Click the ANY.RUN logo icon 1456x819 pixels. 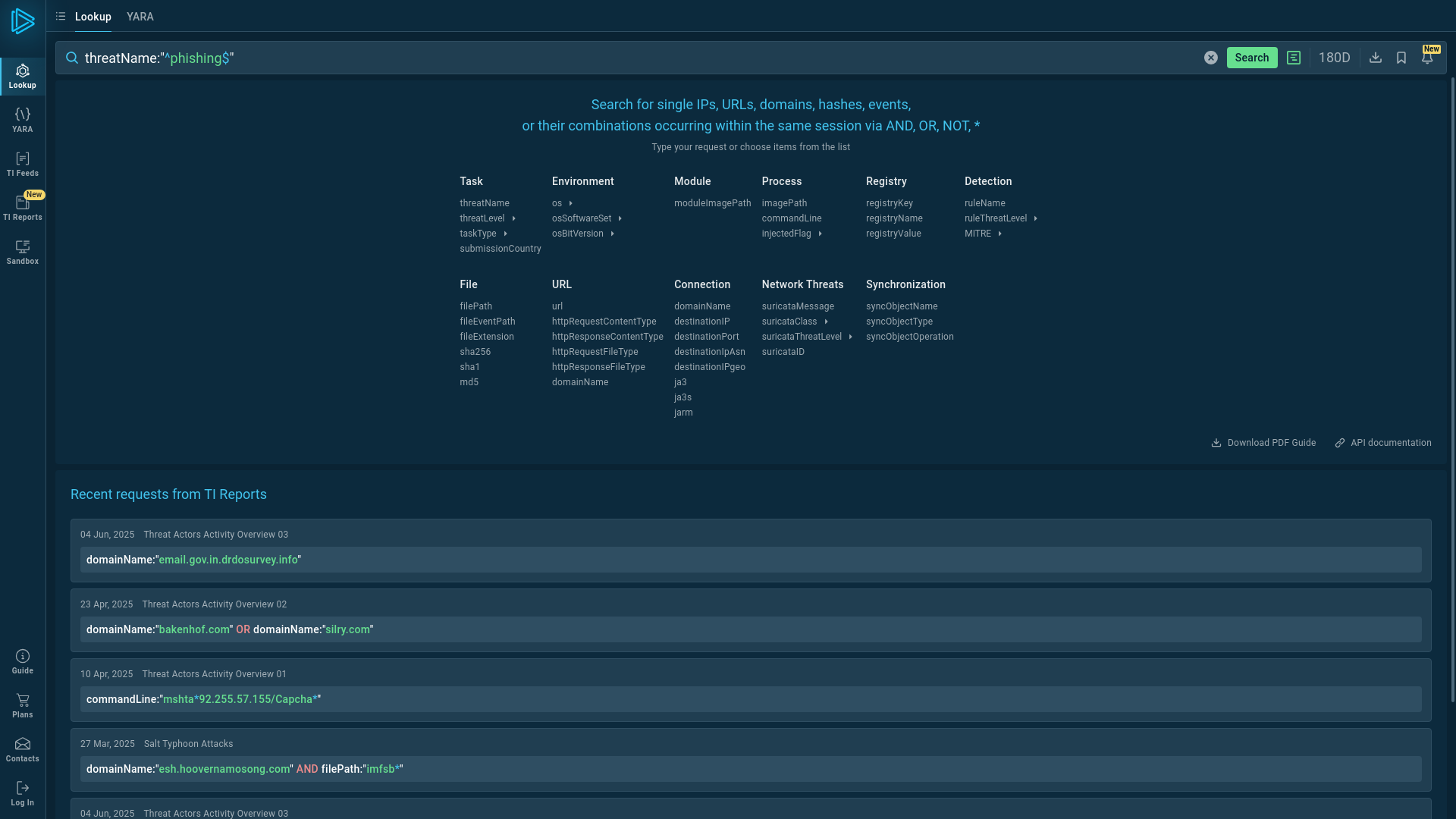tap(23, 21)
